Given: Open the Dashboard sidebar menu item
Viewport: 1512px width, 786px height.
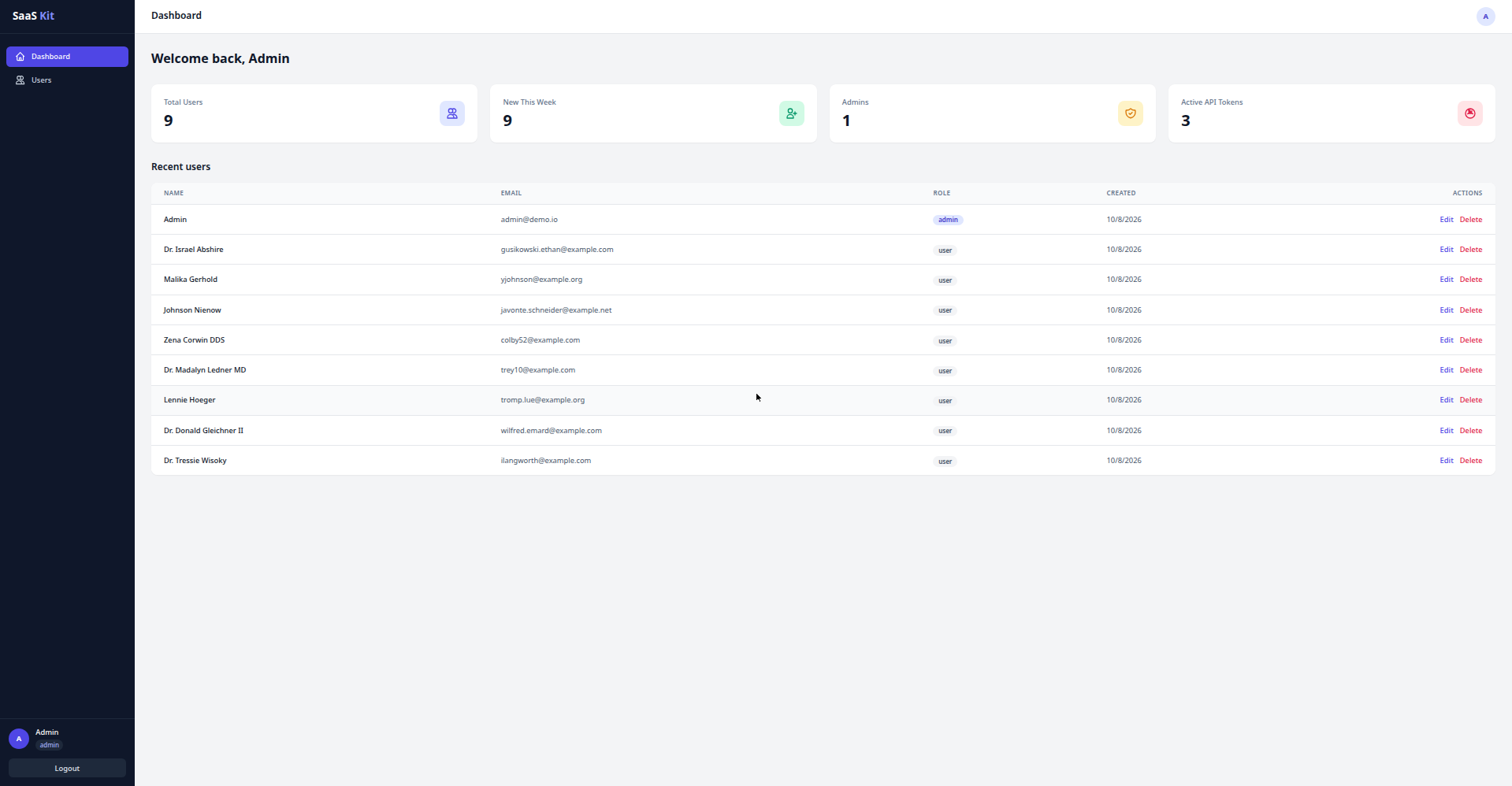Looking at the screenshot, I should click(67, 57).
